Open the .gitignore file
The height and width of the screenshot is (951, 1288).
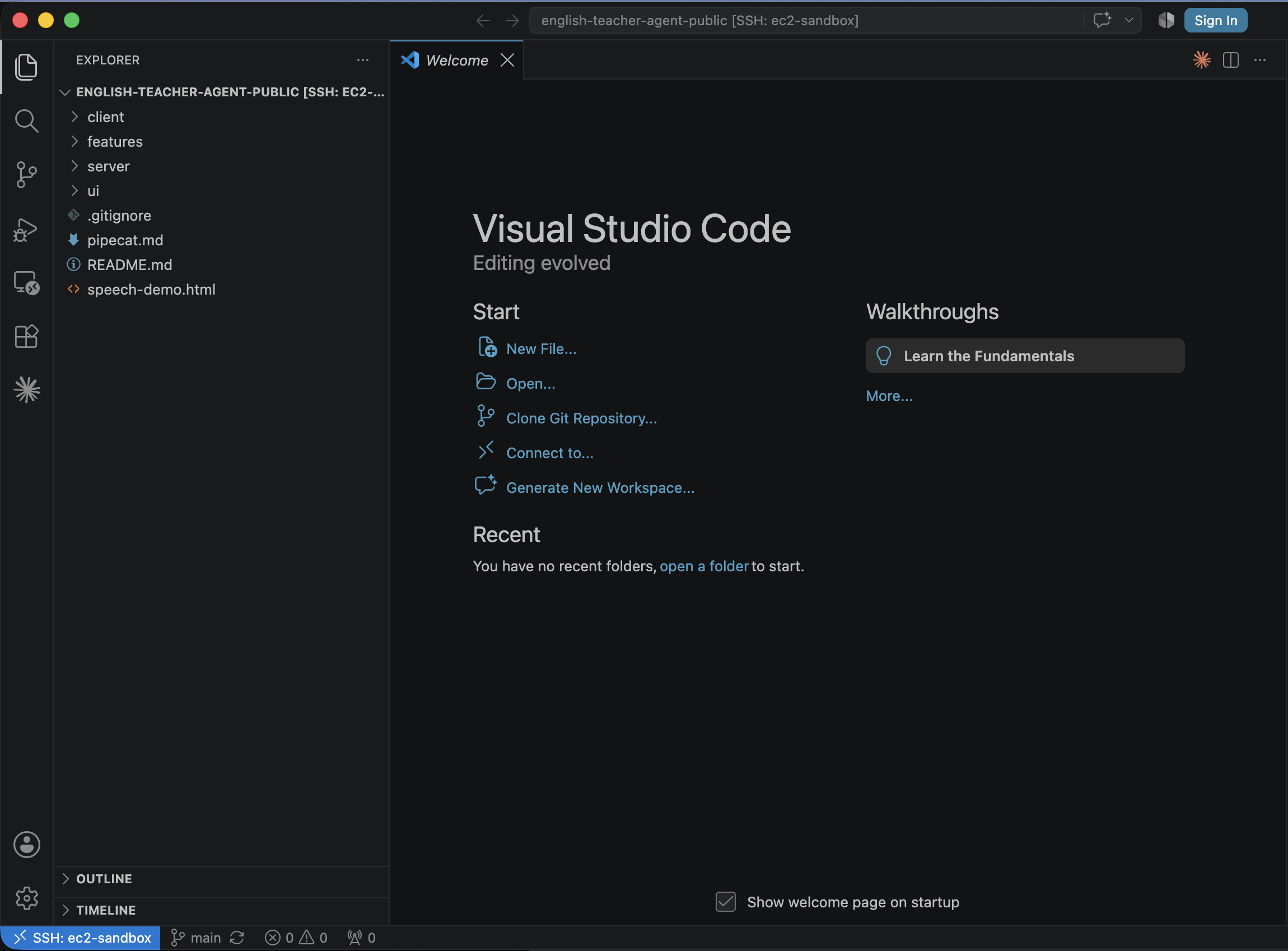(222, 216)
